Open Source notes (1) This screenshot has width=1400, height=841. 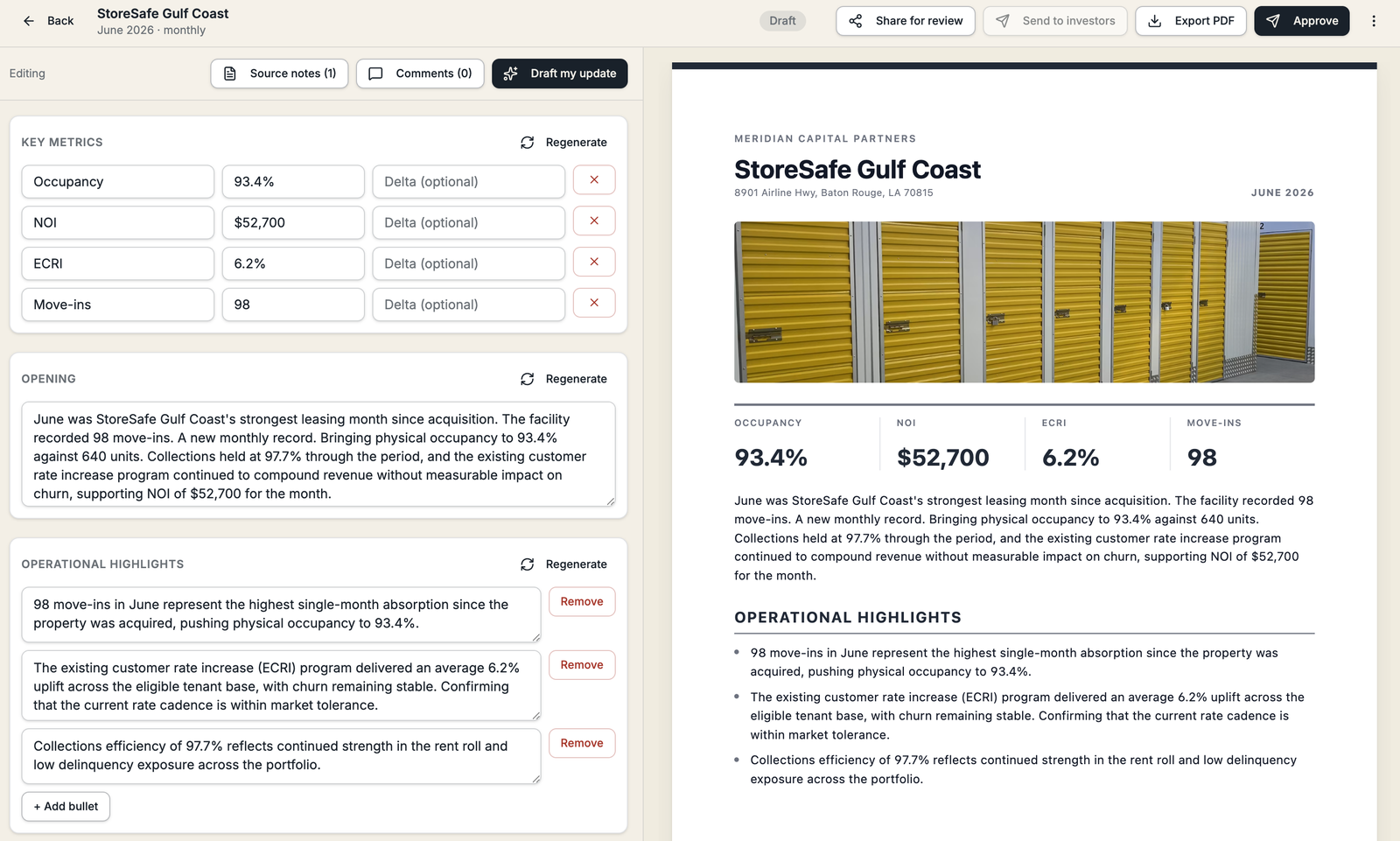280,74
